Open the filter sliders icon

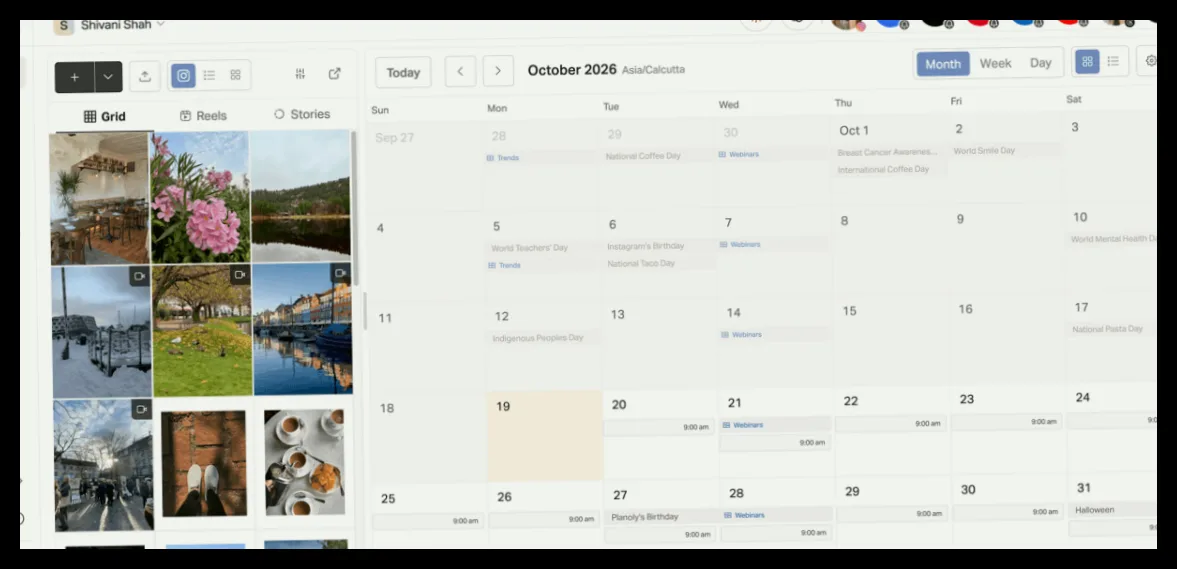(x=300, y=74)
